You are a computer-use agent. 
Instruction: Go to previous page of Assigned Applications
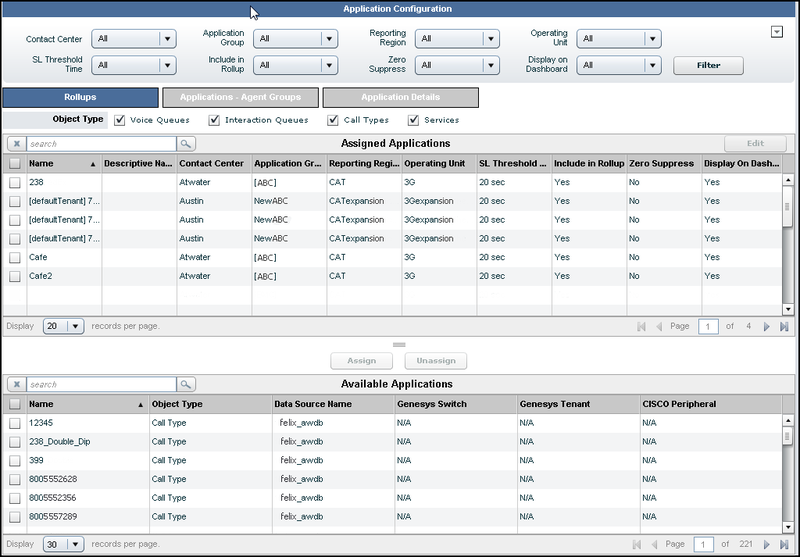coord(659,326)
